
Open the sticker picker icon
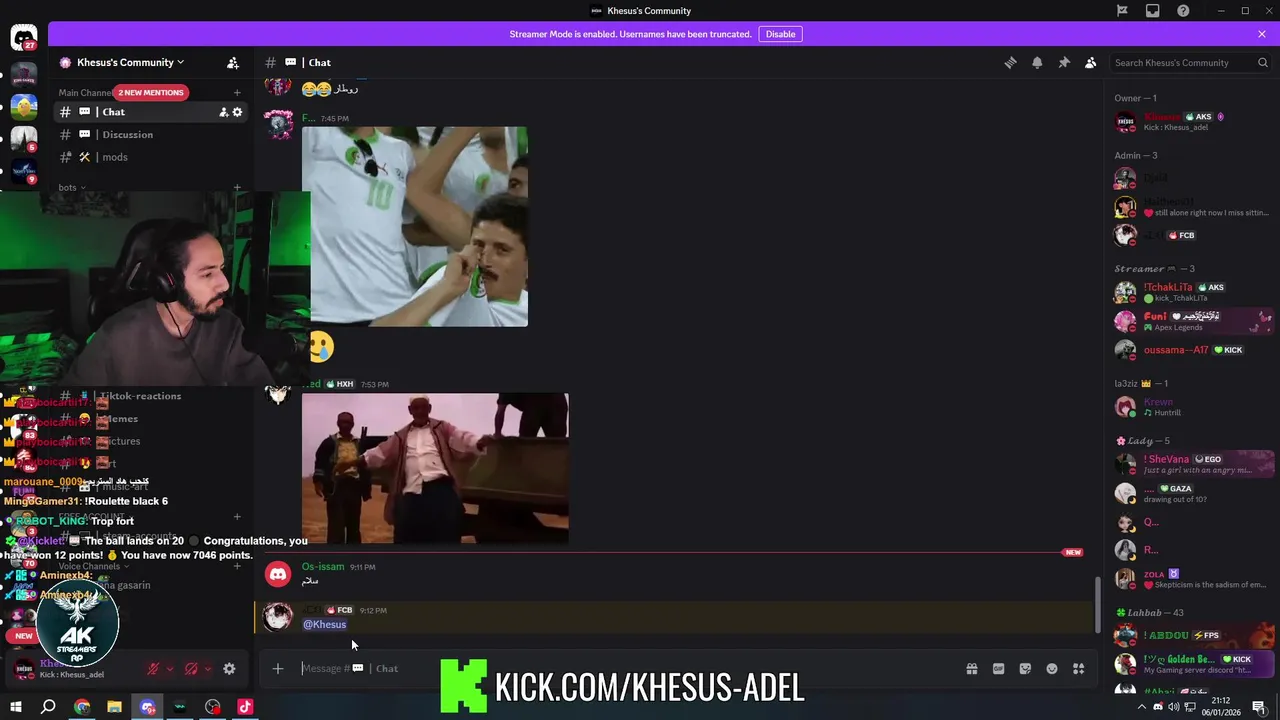(x=1025, y=668)
